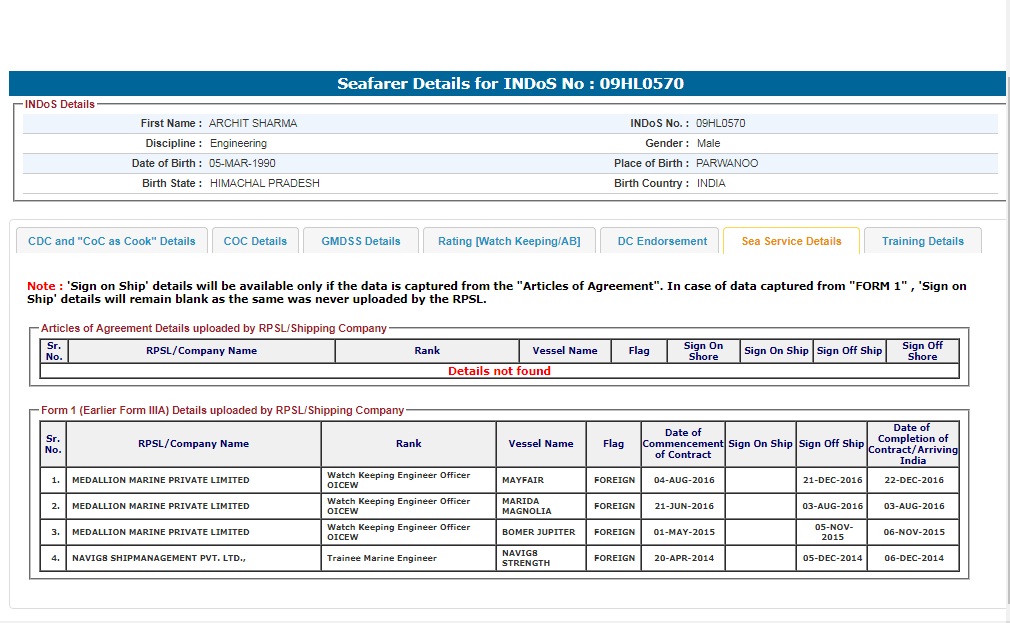Select the NAVIG8 STRENGTH vessel cell
Screen dimensions: 1010x623
click(540, 558)
